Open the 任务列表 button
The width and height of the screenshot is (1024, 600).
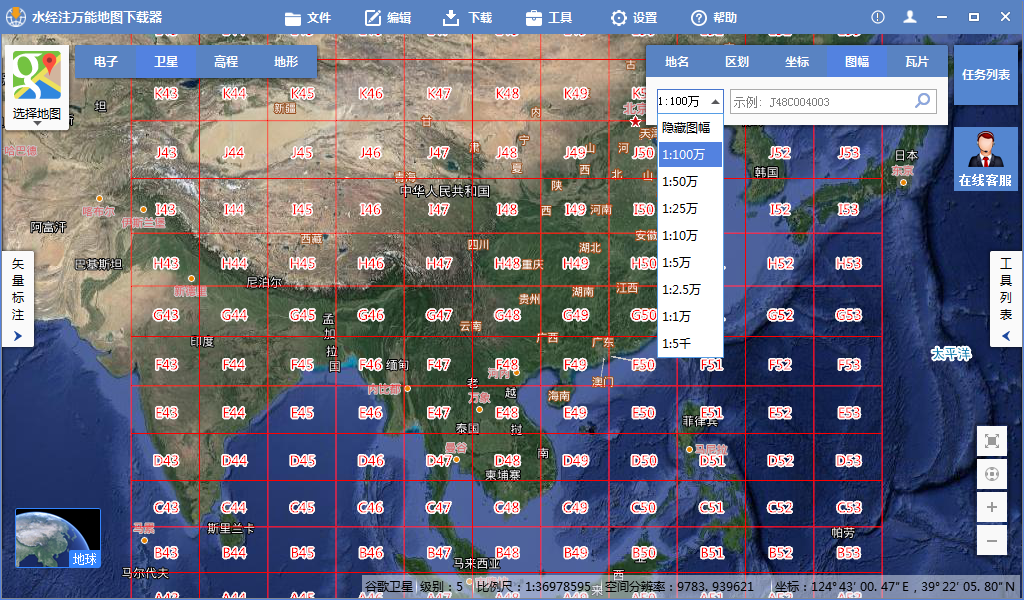pos(985,74)
